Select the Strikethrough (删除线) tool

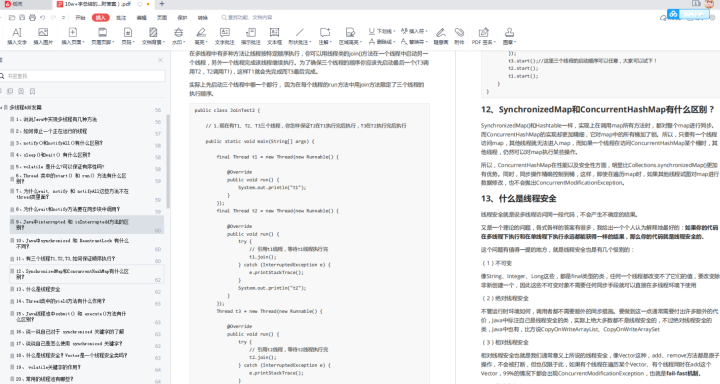point(381,41)
